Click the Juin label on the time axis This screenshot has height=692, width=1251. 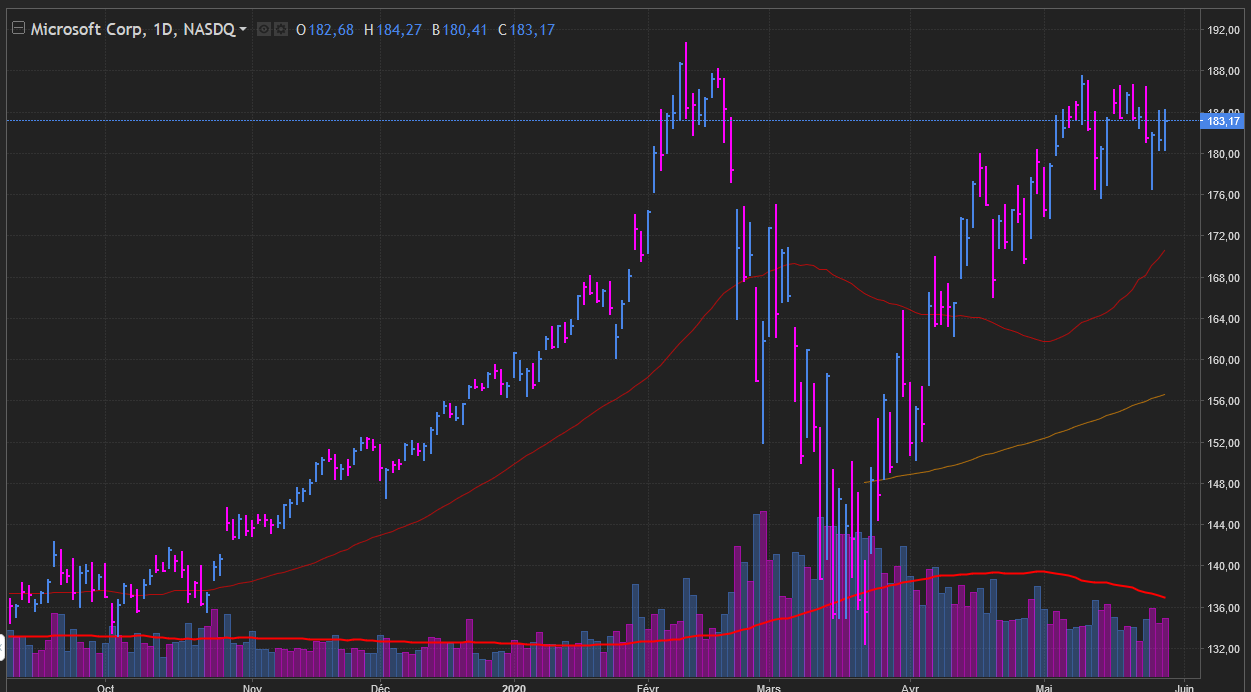click(1183, 688)
